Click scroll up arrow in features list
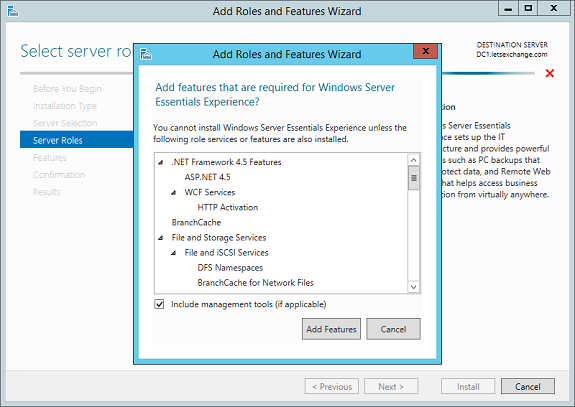575x407 pixels. [414, 160]
